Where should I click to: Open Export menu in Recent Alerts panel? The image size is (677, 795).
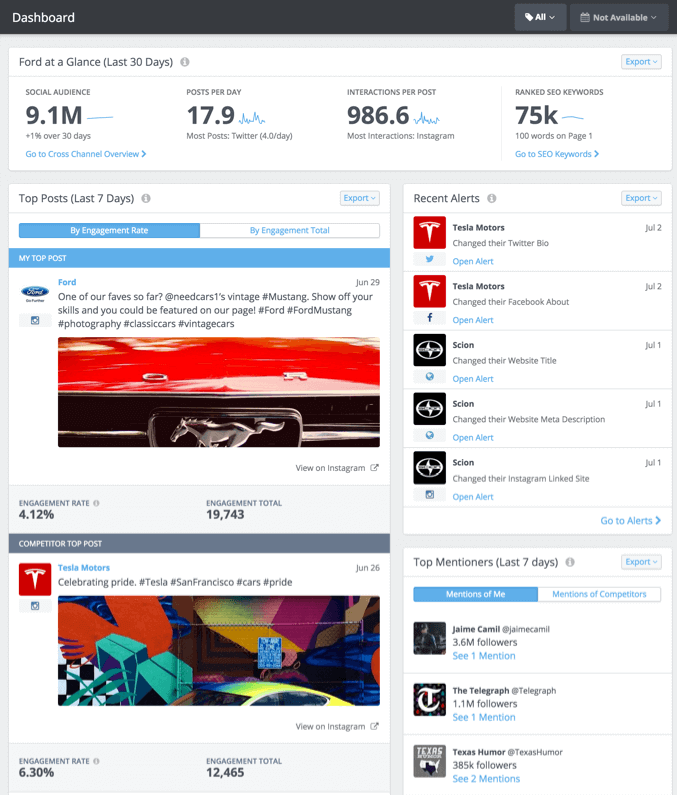pos(641,198)
